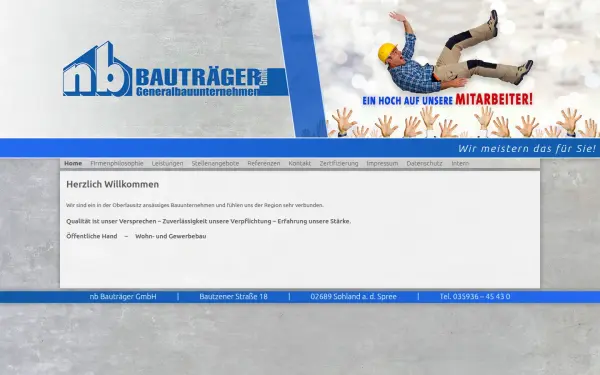Viewport: 600px width, 375px height.
Task: Click '02689 Sohland a. d. Spree' in footer
Action: pyautogui.click(x=354, y=297)
